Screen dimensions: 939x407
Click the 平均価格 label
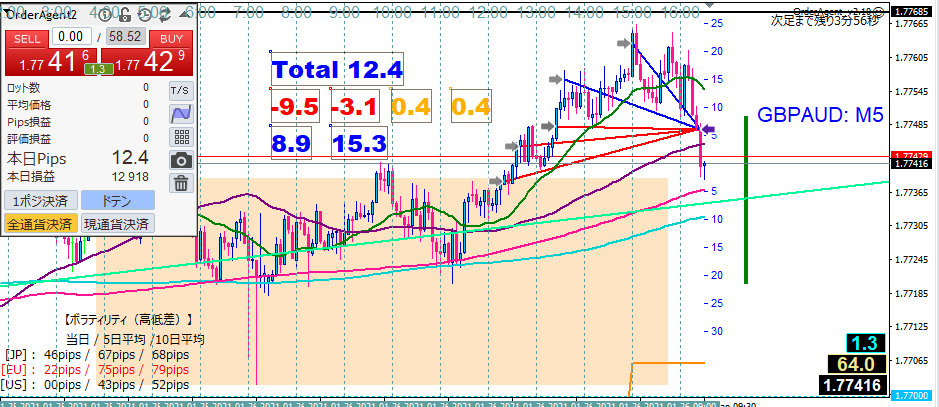[27, 105]
